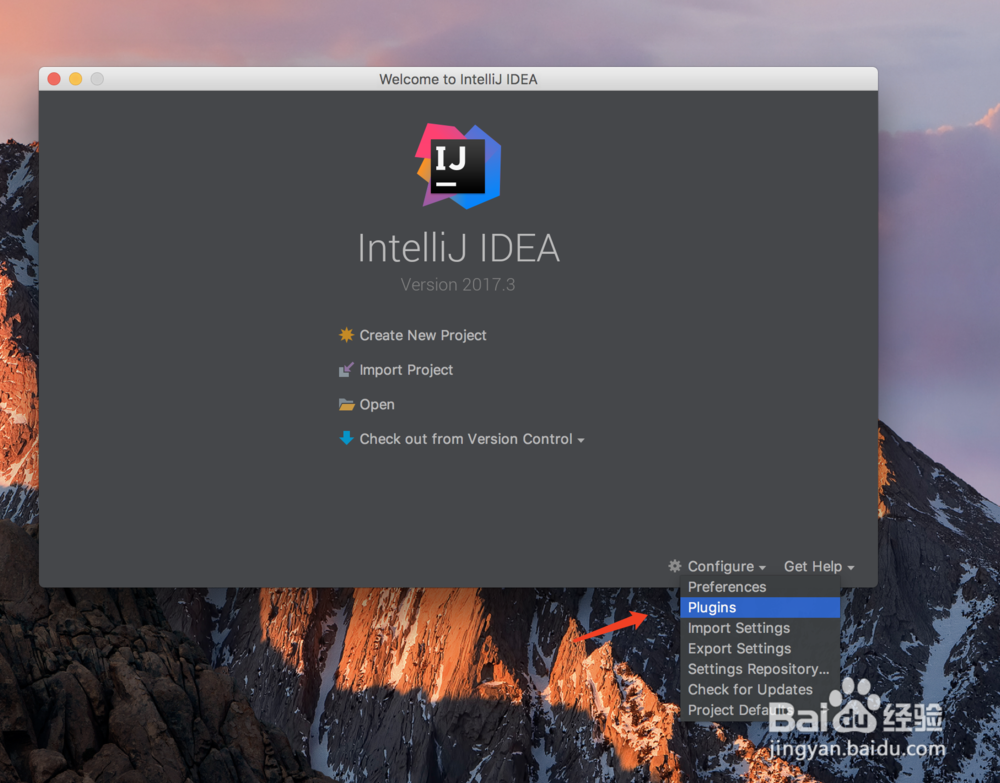Open Preferences from Configure menu
This screenshot has width=1000, height=783.
click(760, 587)
